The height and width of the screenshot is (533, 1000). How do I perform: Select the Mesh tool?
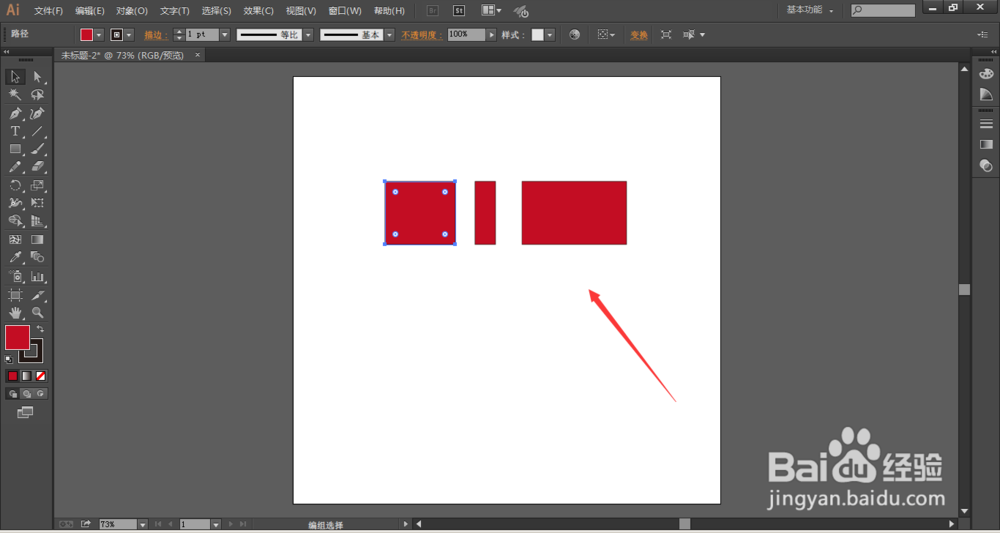15,240
